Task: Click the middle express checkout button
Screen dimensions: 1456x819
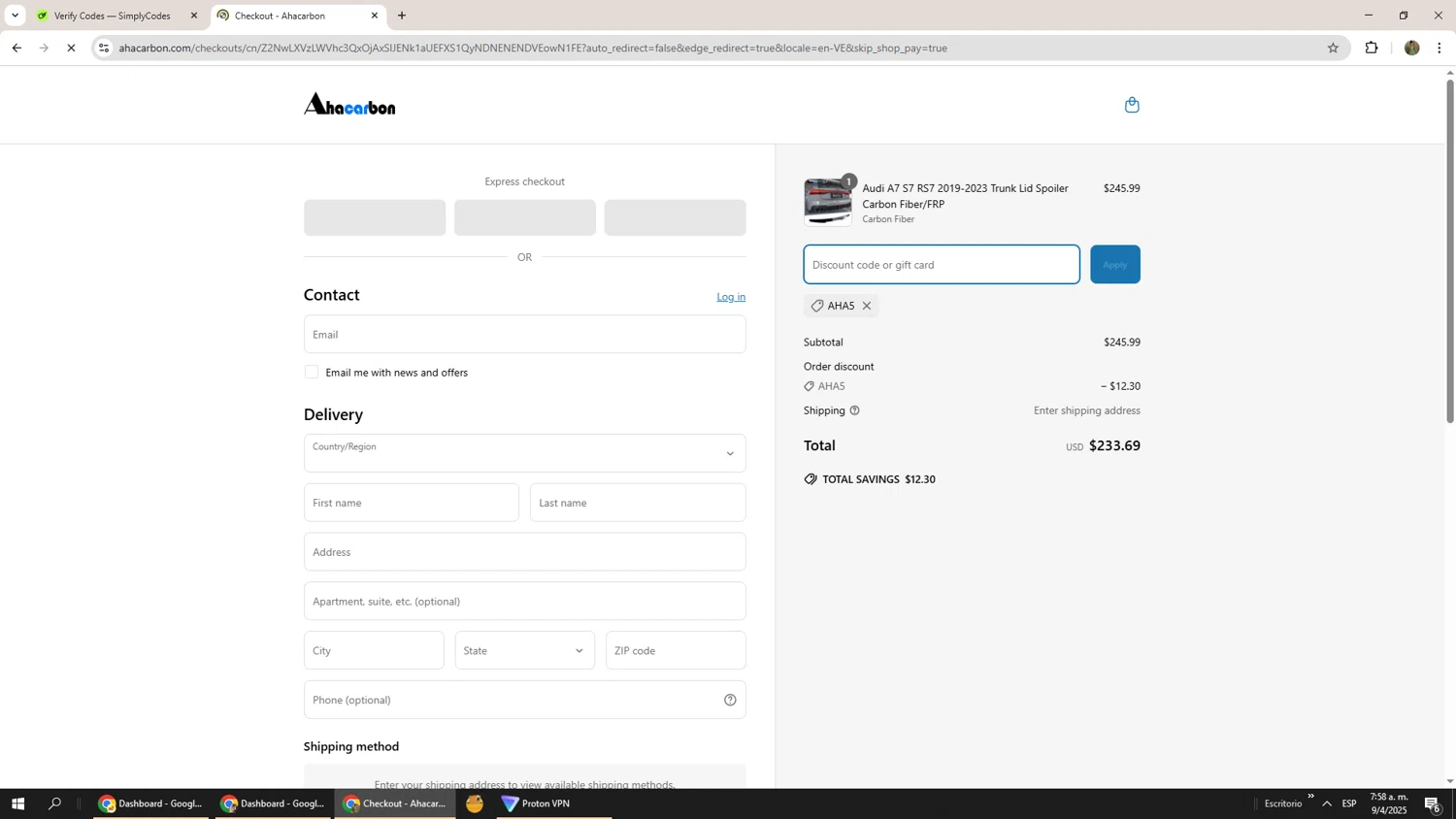Action: coord(525,217)
